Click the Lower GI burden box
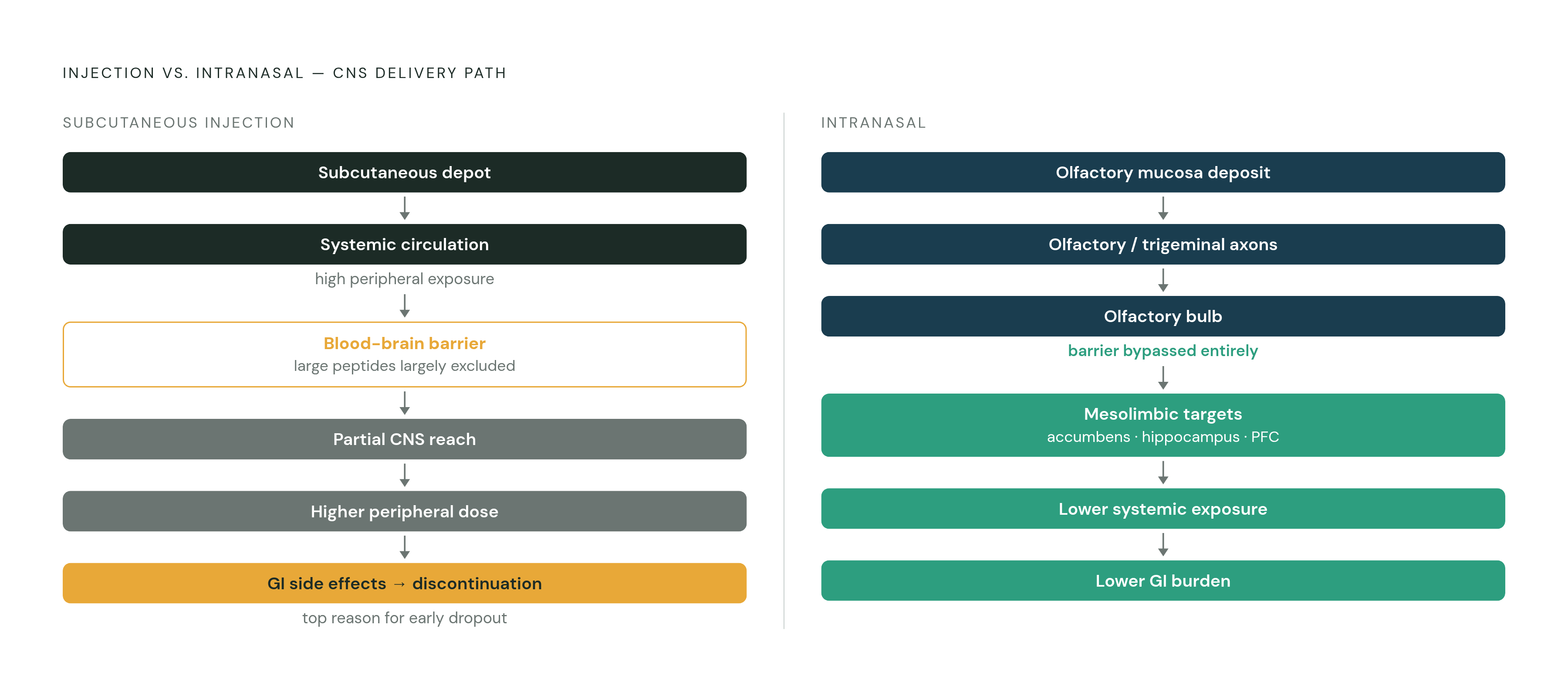Screen dimensions: 1568x693 point(1162,581)
